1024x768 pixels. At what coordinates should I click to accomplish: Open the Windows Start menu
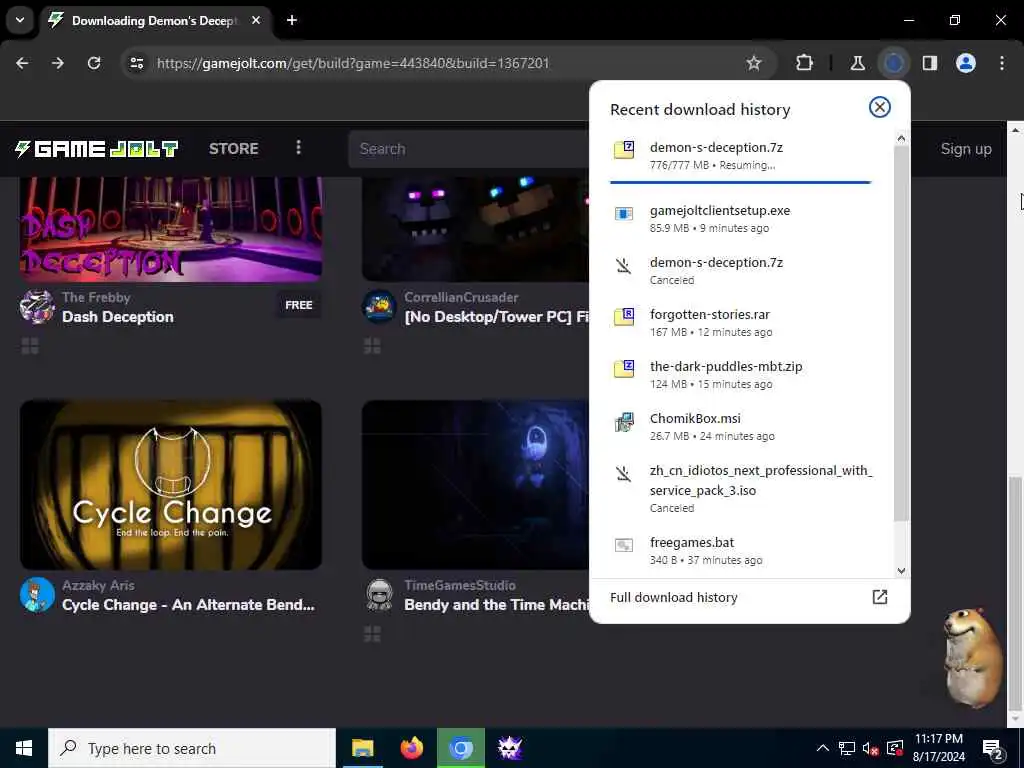pos(24,748)
